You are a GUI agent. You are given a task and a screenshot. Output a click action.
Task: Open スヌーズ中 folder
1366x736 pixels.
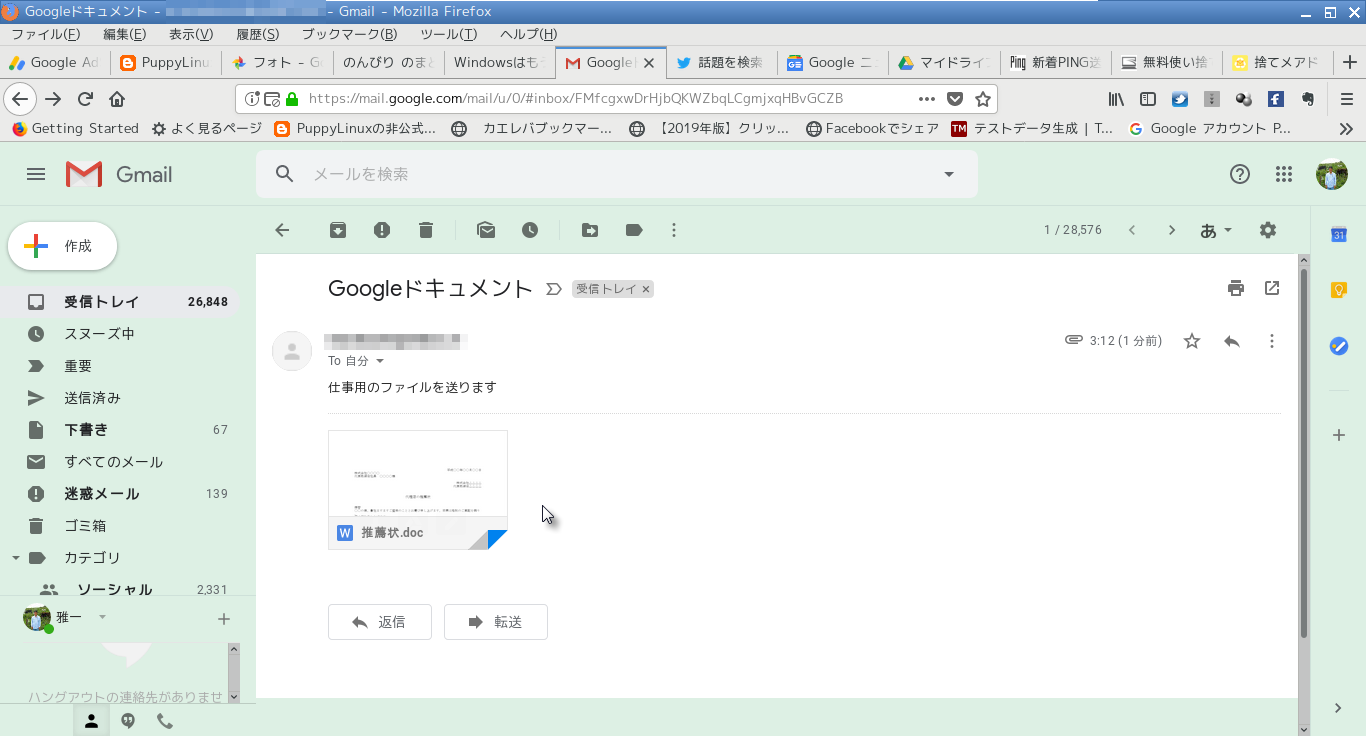coord(120,334)
